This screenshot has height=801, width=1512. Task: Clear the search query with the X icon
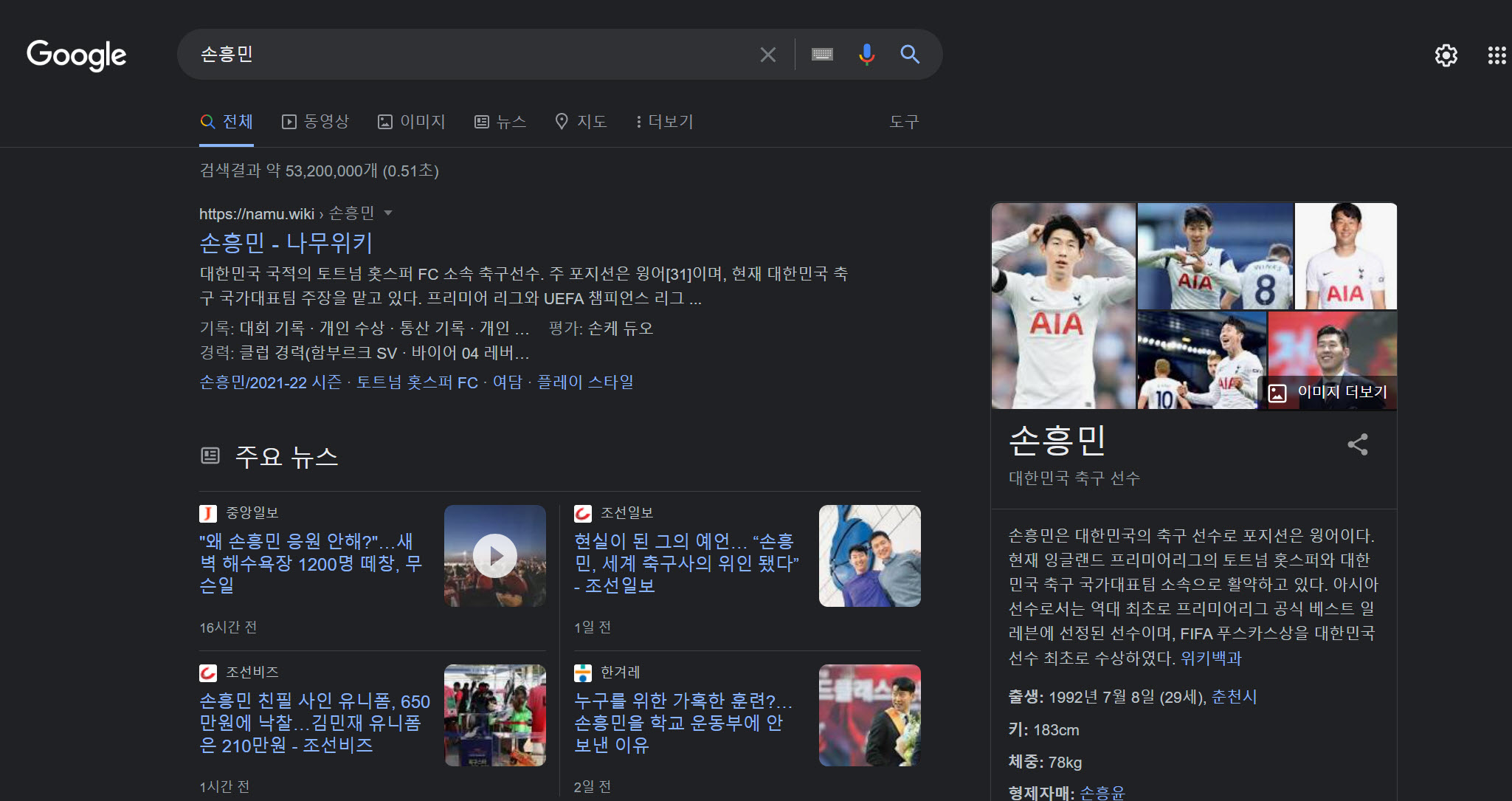(x=767, y=54)
